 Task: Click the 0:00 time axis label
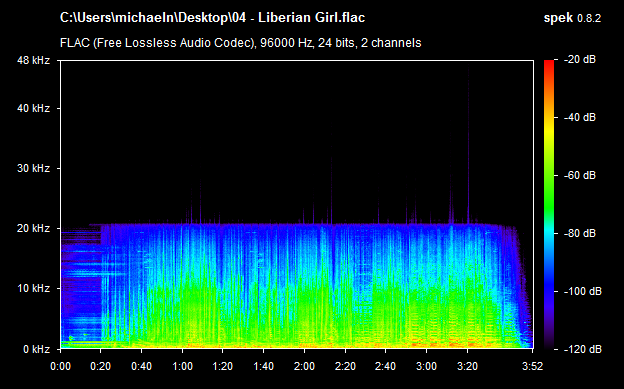(60, 366)
